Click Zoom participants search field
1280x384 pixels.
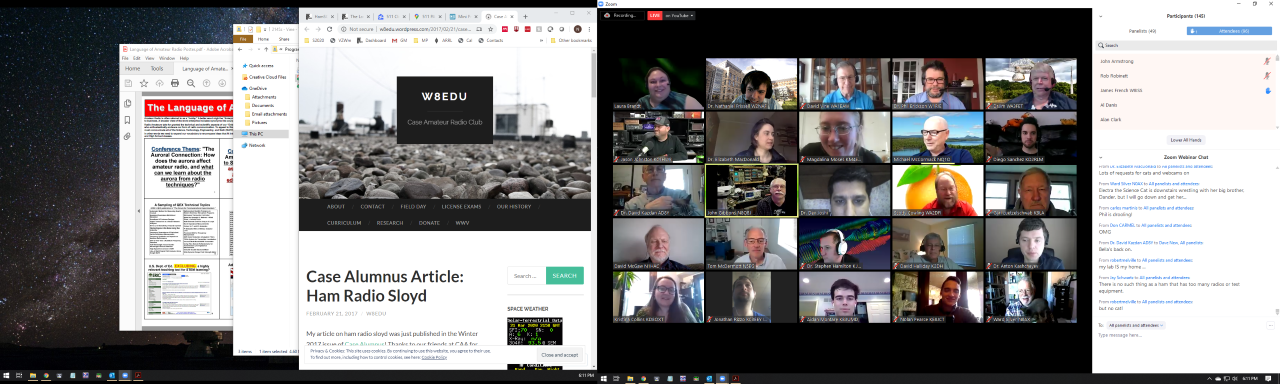(1185, 45)
